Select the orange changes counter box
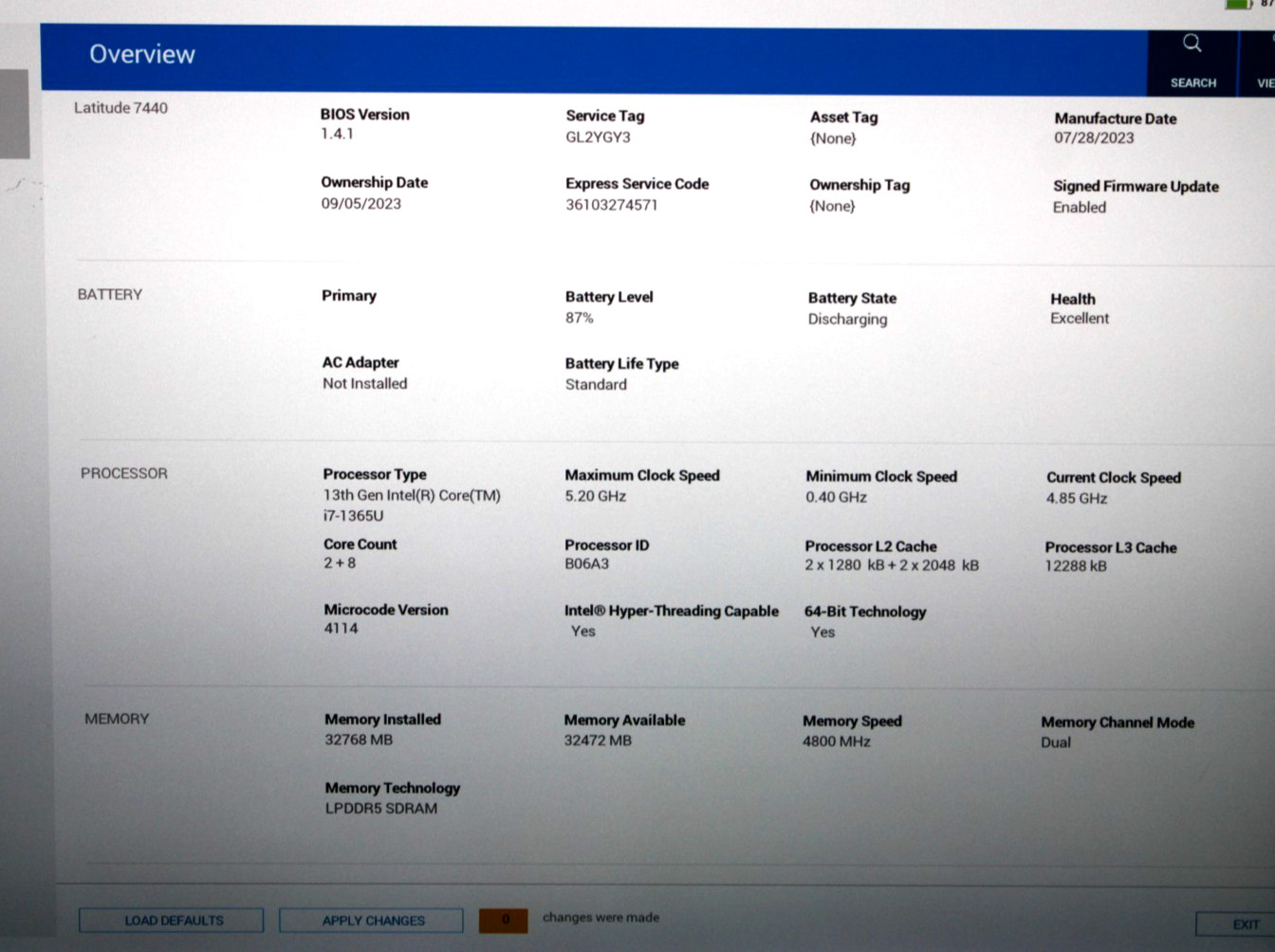 click(504, 920)
